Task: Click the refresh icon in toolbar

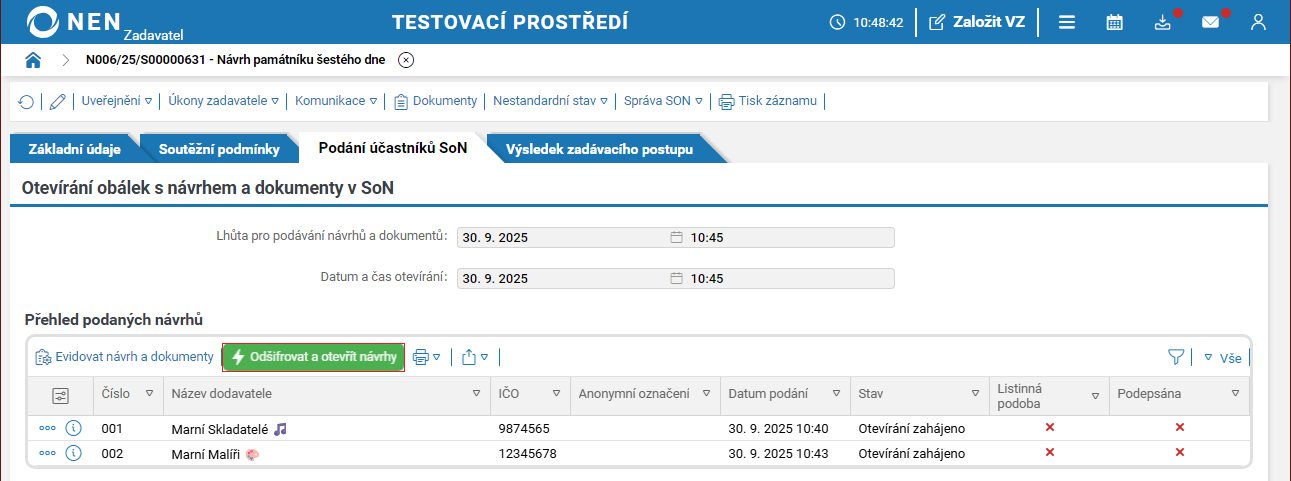Action: click(x=26, y=101)
